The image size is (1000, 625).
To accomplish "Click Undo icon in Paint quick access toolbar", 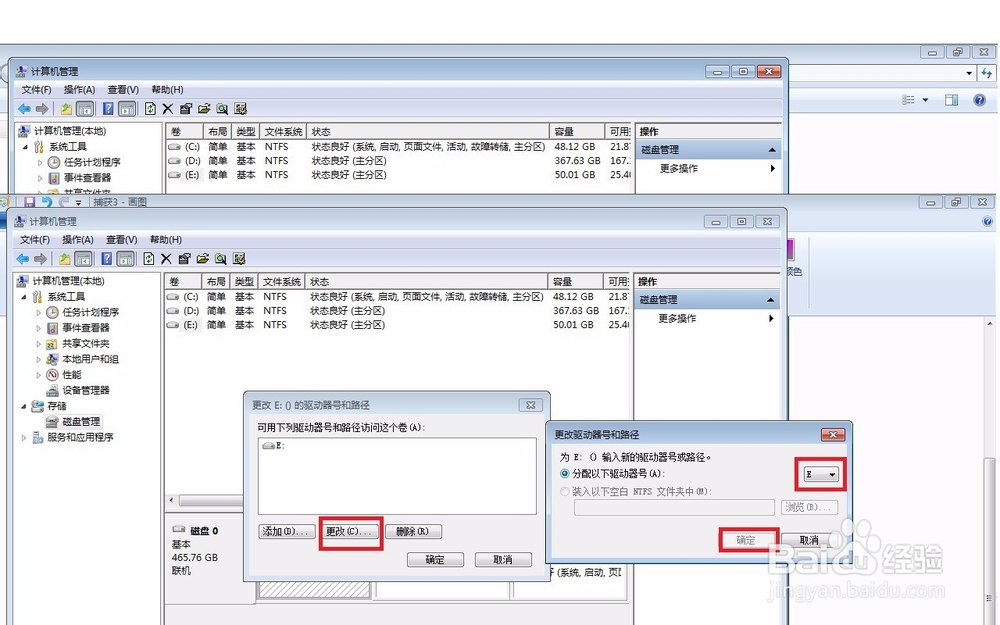I will click(x=46, y=202).
